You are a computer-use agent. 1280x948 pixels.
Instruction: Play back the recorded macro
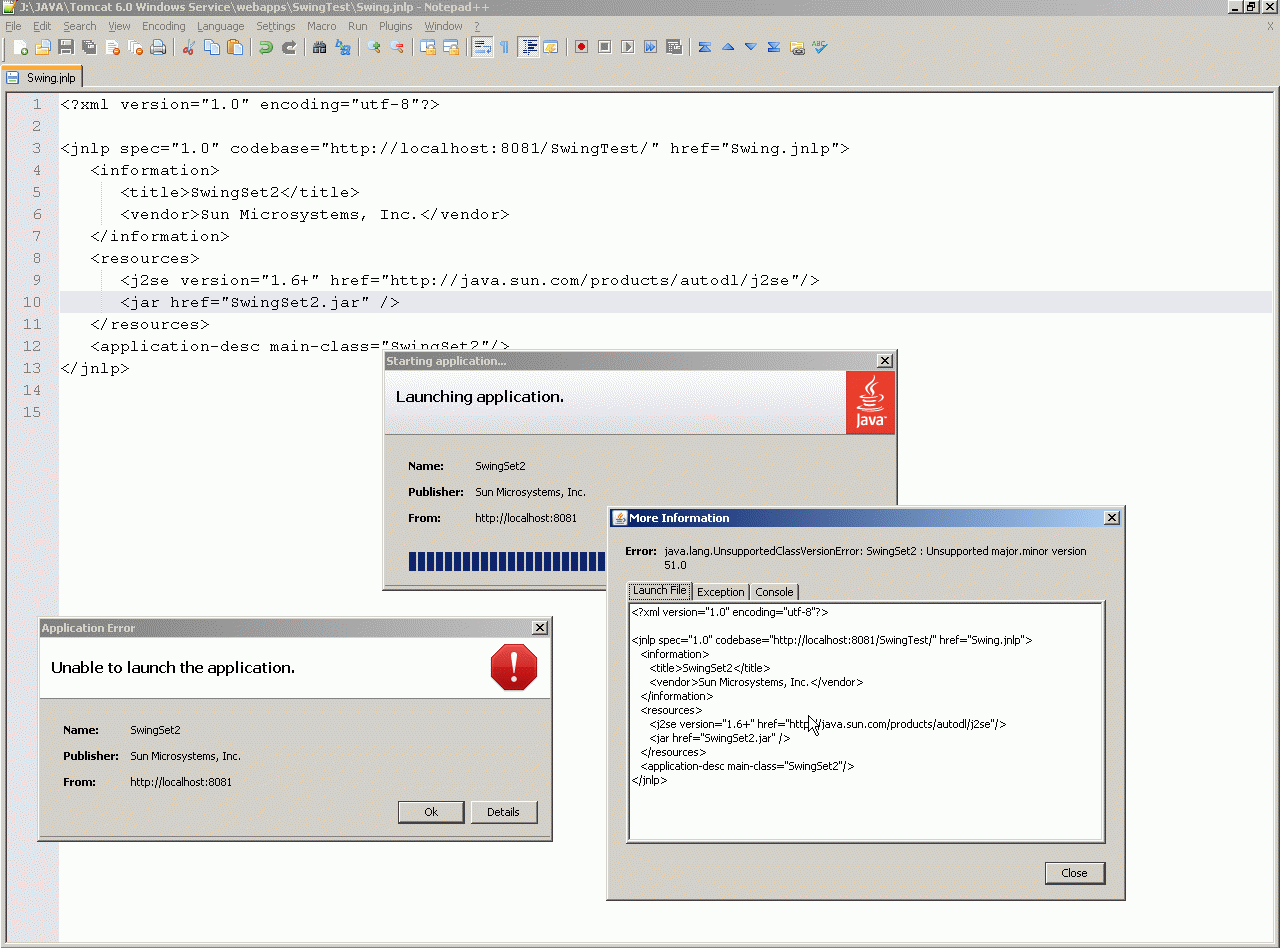627,47
